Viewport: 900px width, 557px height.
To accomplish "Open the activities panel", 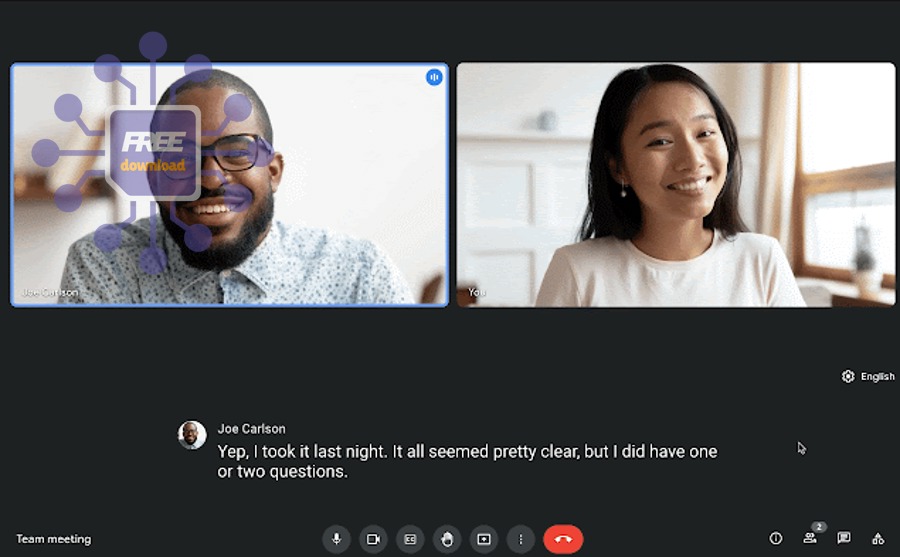I will [878, 539].
